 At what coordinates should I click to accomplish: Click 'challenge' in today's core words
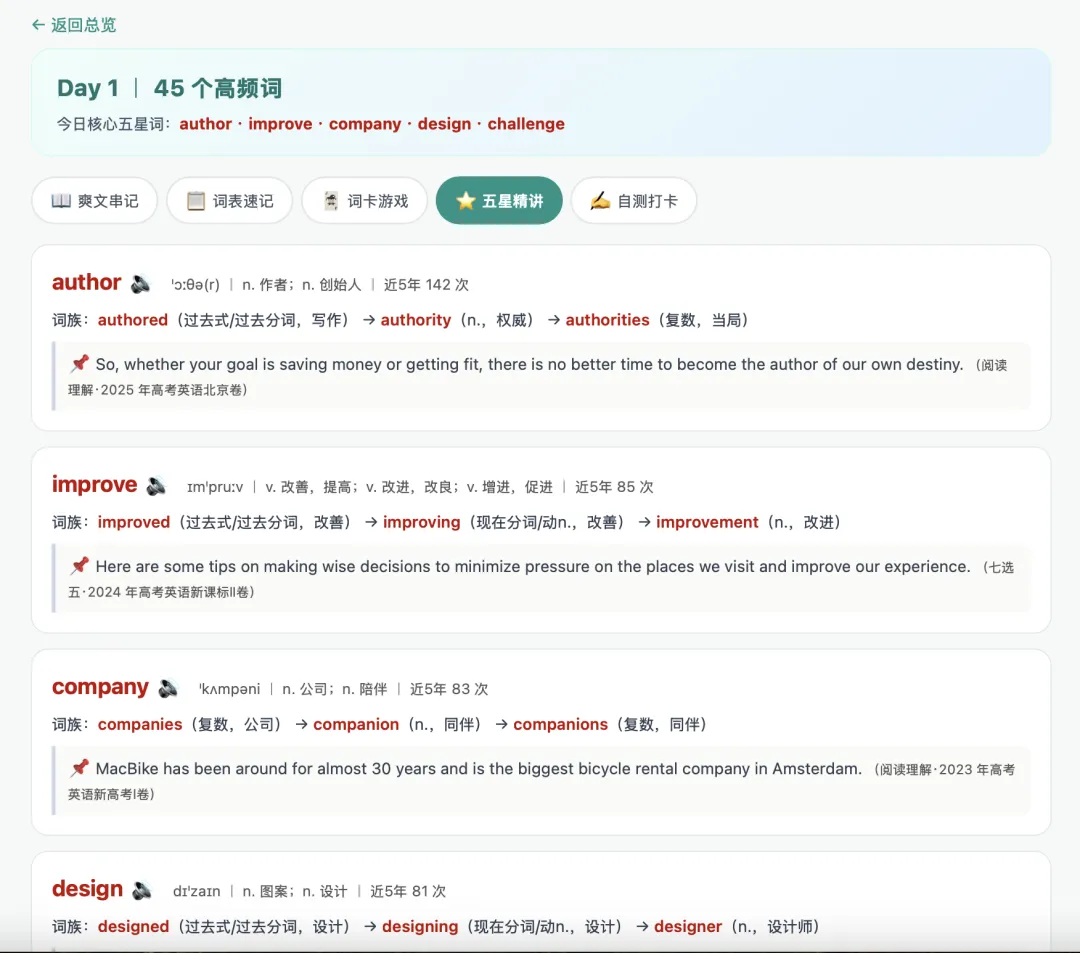(x=526, y=124)
